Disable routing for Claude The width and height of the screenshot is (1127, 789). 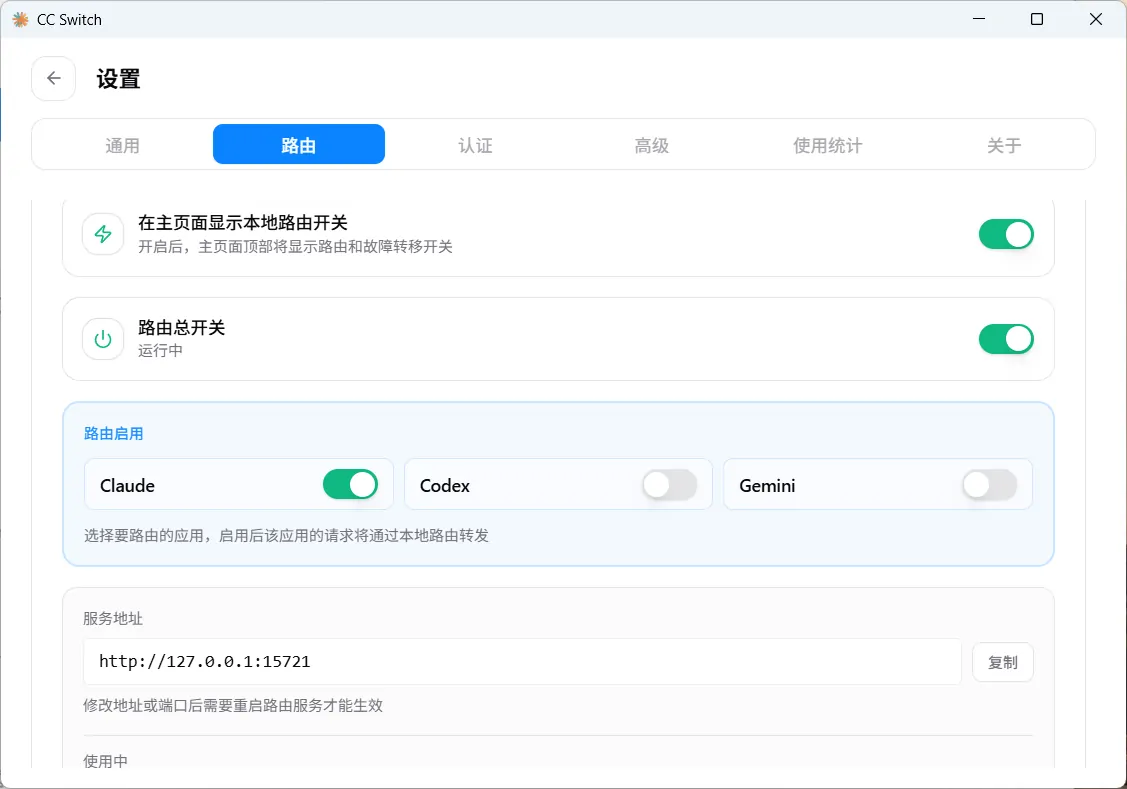(350, 484)
